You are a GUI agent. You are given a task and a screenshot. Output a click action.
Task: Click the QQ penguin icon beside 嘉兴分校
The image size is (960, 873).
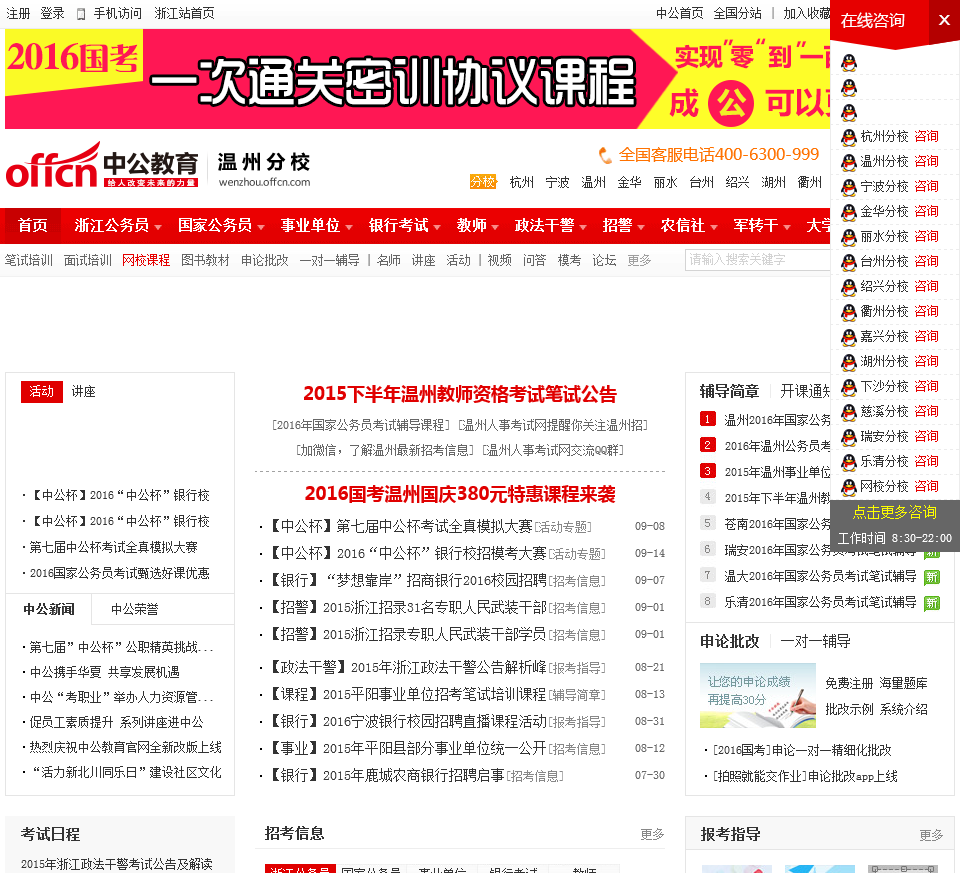[849, 337]
